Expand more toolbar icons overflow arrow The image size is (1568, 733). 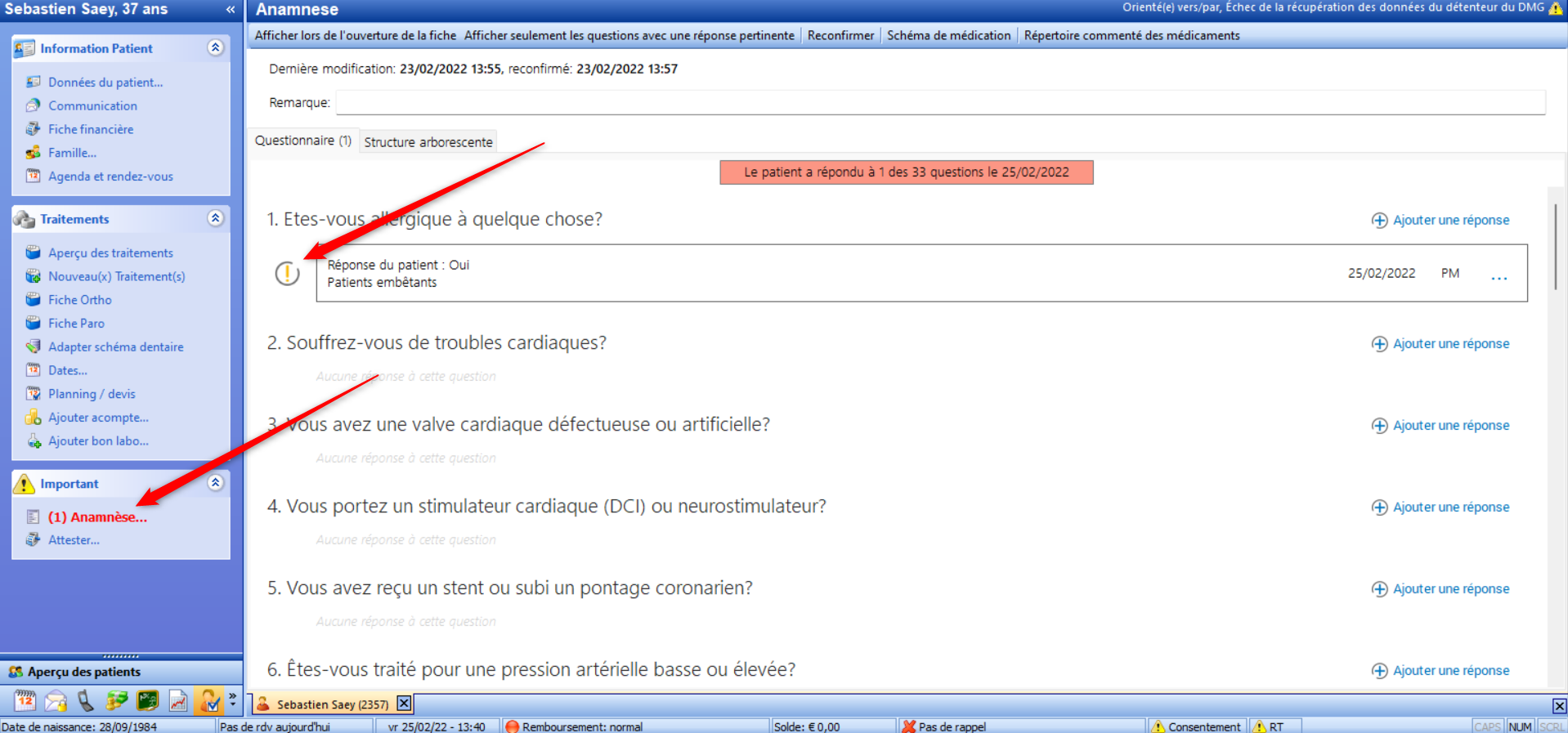233,699
